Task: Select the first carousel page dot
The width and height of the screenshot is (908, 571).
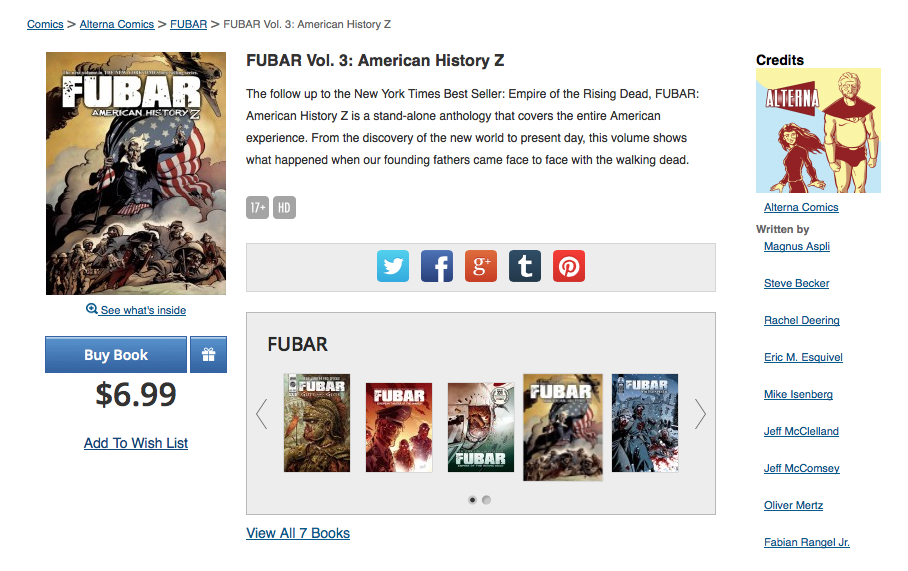Action: [x=473, y=500]
